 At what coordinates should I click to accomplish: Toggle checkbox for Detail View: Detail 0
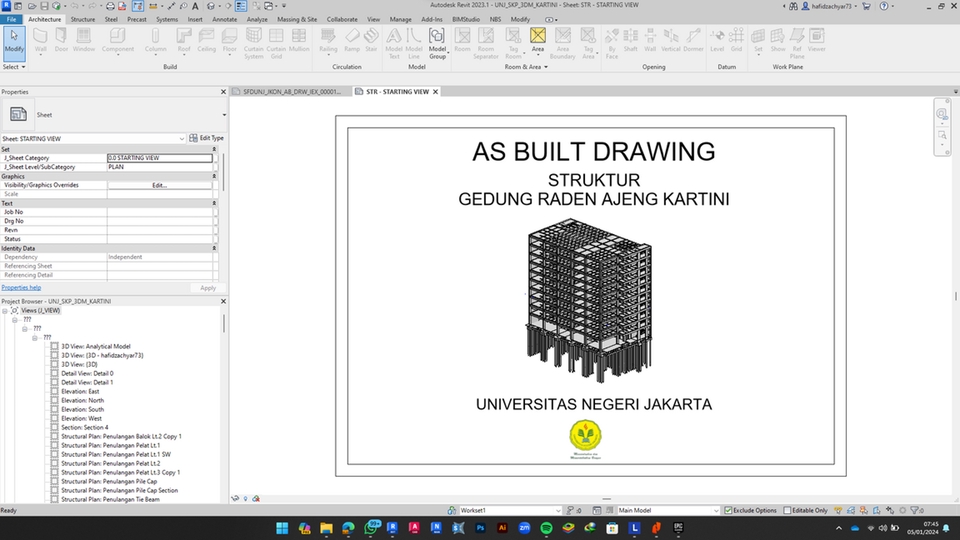[x=54, y=373]
